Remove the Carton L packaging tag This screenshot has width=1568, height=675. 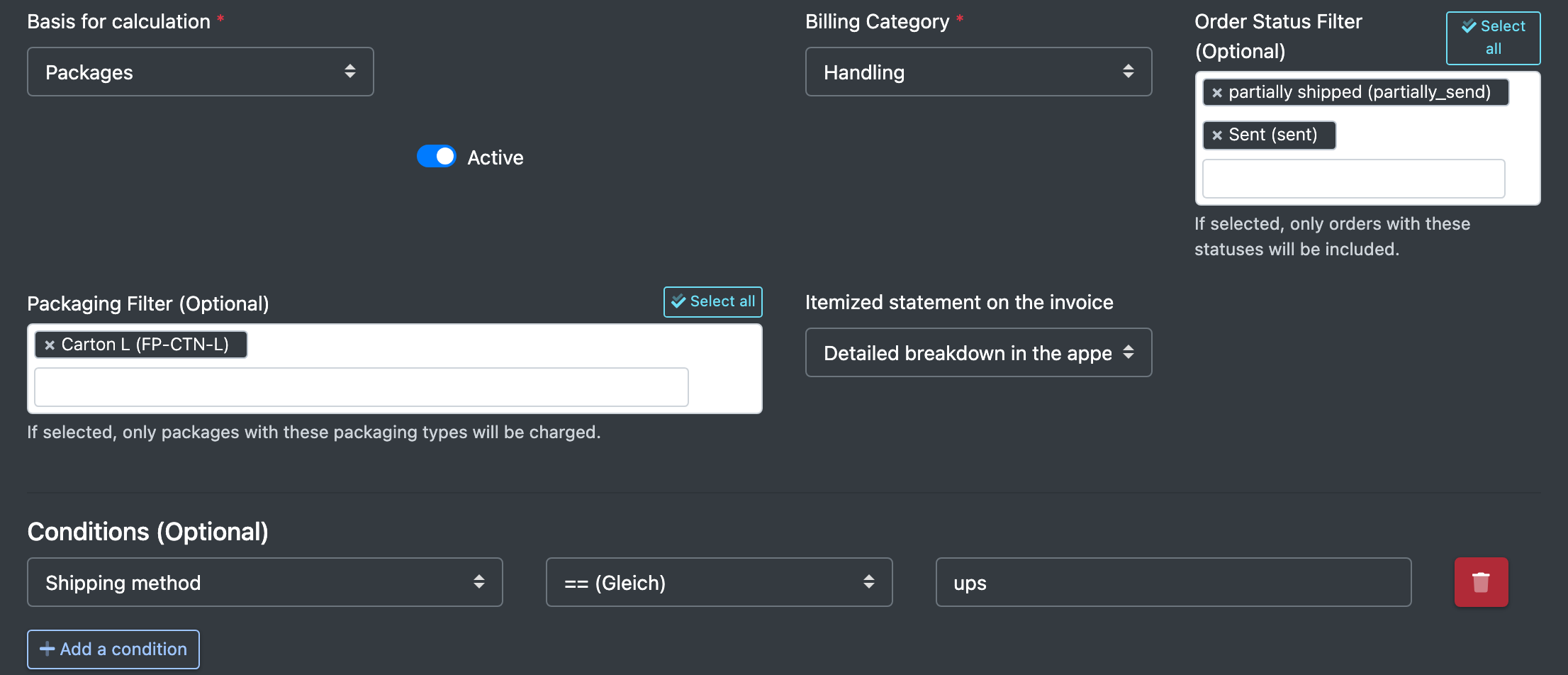coord(50,345)
